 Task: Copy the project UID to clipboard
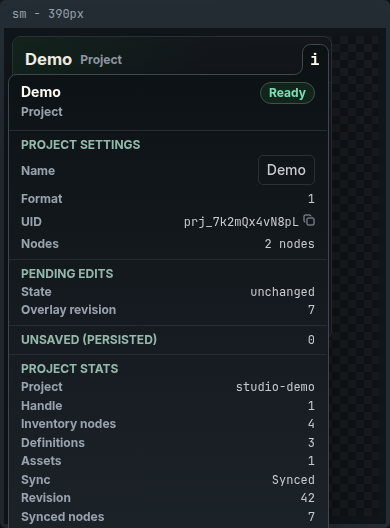tap(309, 221)
